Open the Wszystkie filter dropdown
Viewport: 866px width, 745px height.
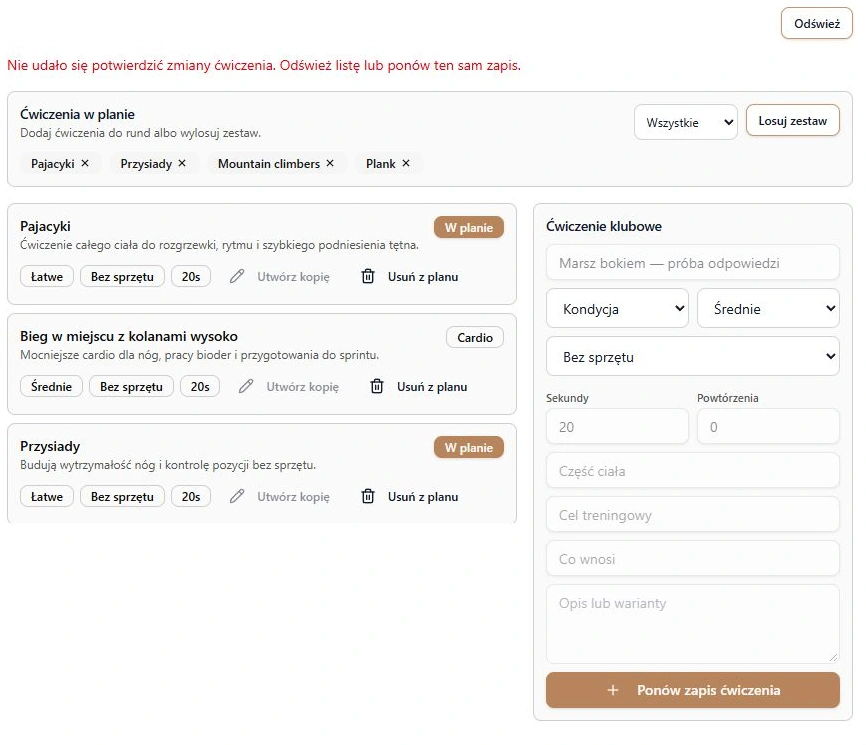[x=685, y=122]
